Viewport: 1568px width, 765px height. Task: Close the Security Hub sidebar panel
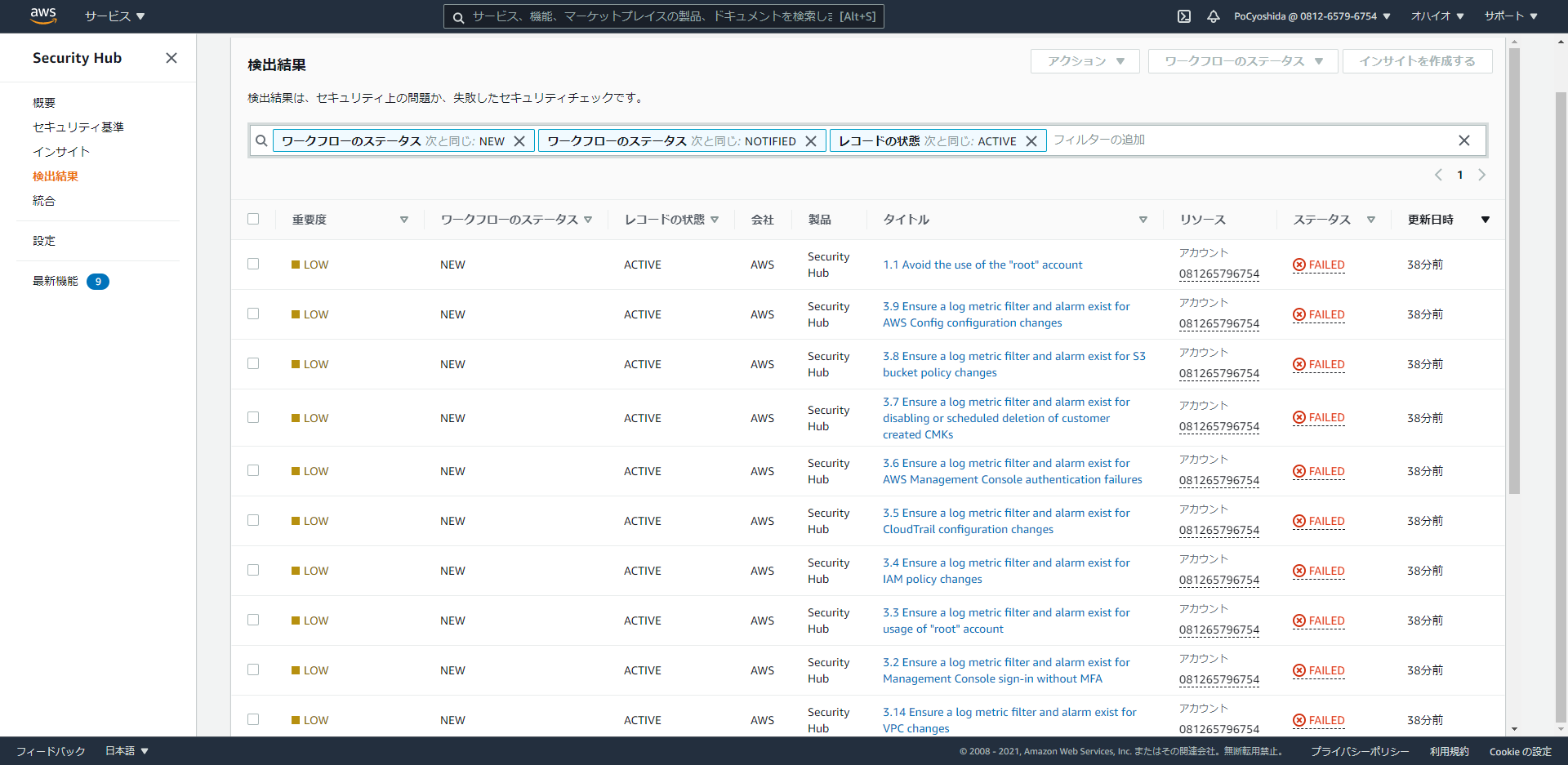coord(171,58)
